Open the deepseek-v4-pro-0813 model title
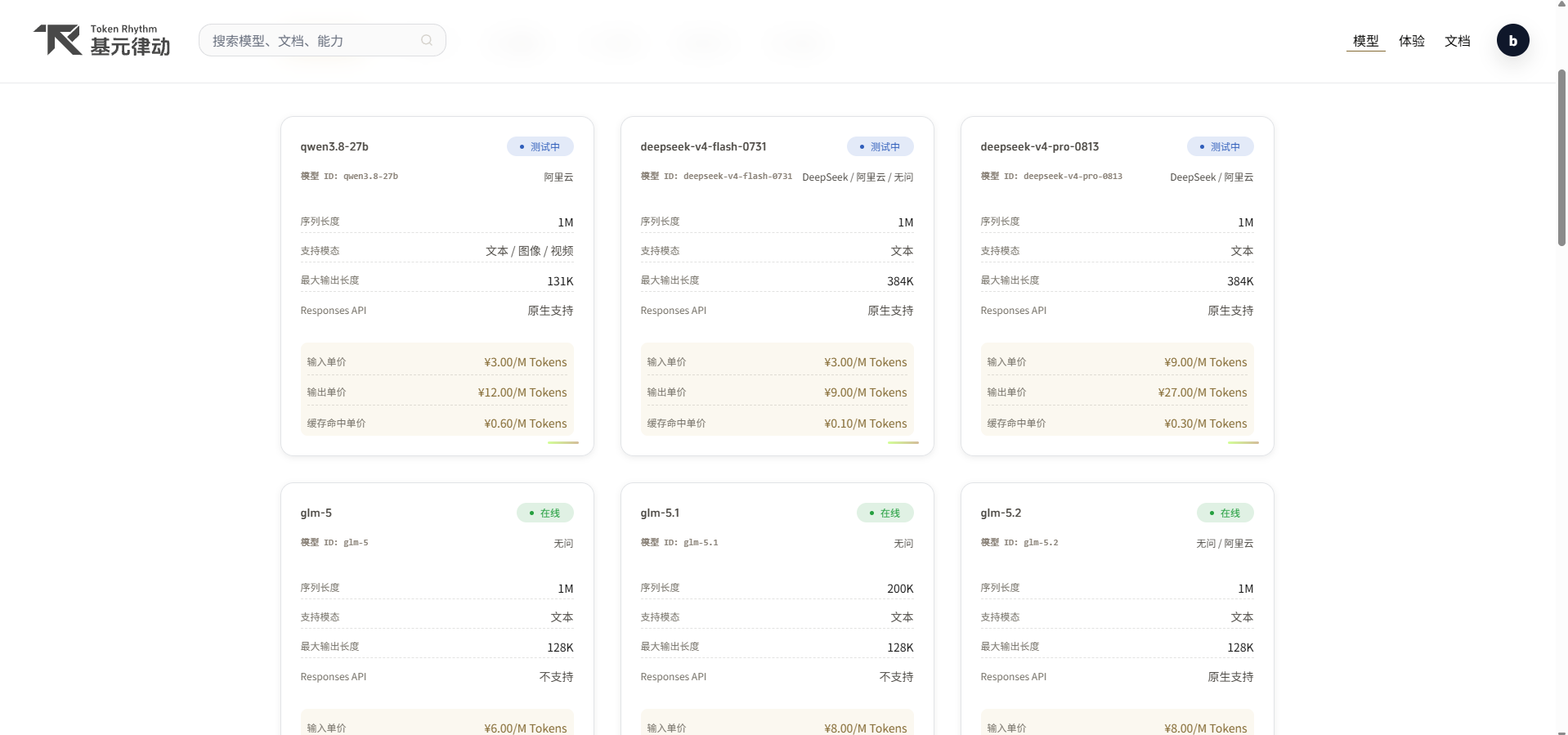 click(1039, 146)
